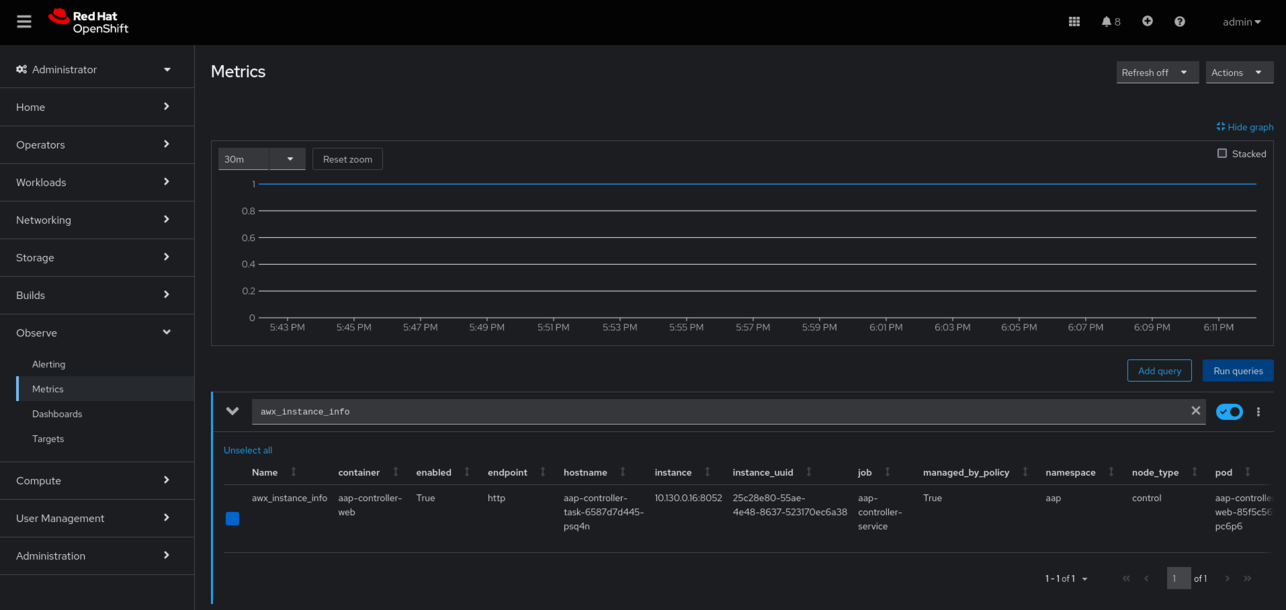Clear the awx_instance_info query text
Viewport: 1286px width, 610px height.
[x=1195, y=411]
